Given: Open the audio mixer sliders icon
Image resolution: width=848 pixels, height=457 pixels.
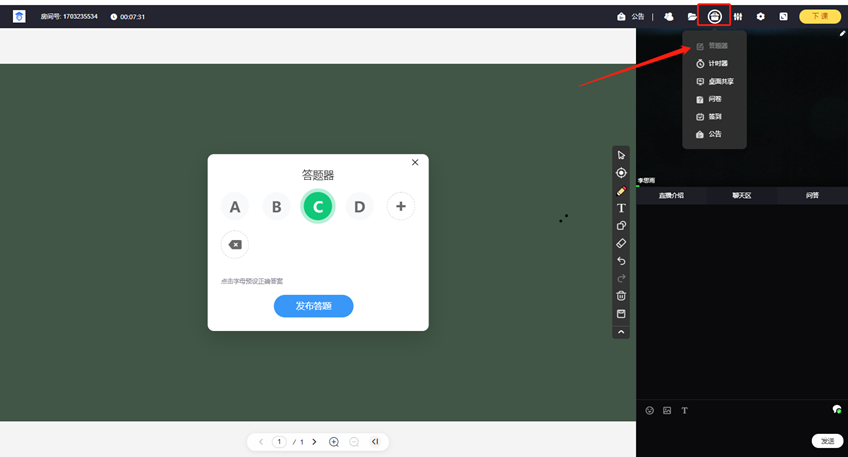Looking at the screenshot, I should [738, 17].
